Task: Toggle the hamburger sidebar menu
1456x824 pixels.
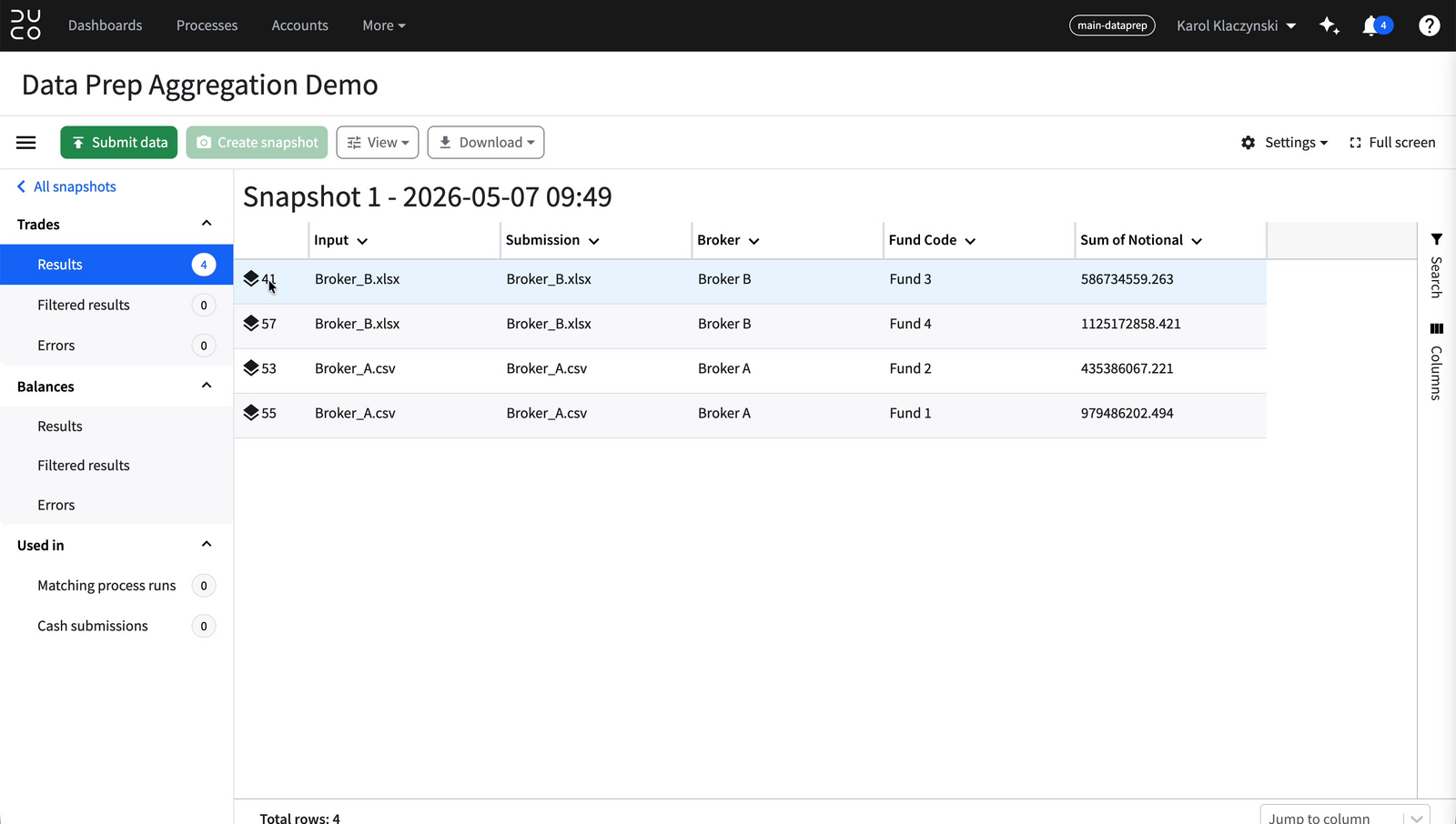Action: [x=26, y=143]
